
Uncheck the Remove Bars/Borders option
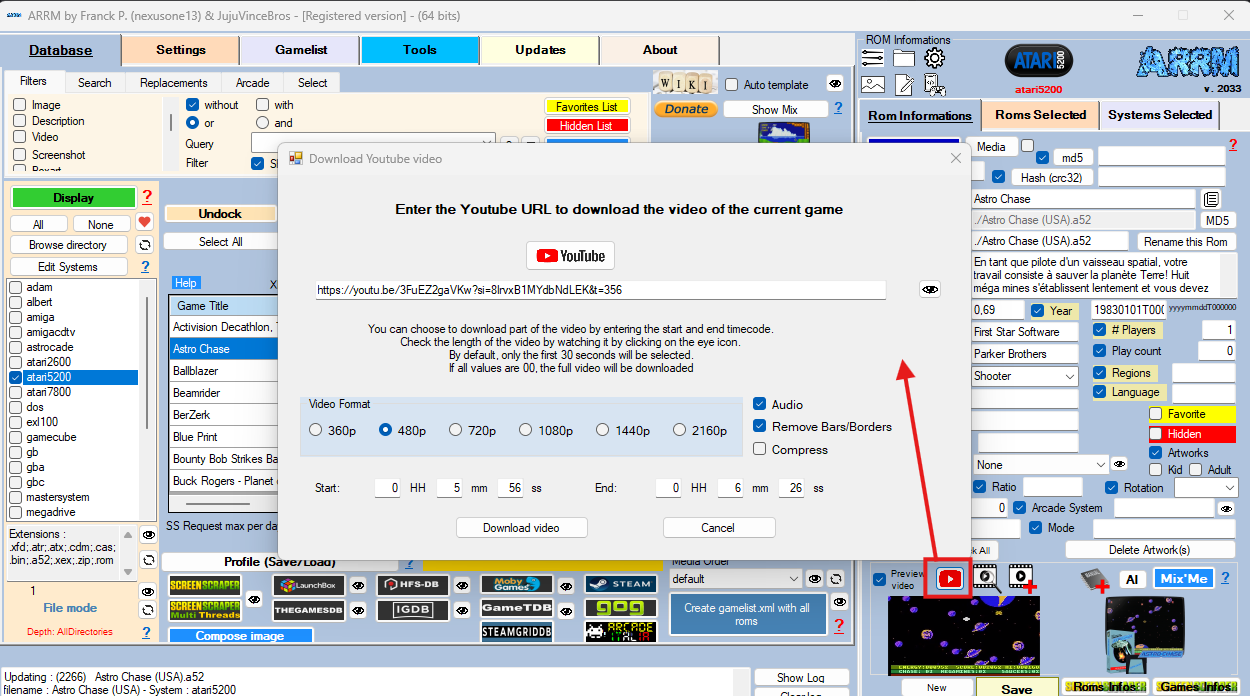pyautogui.click(x=760, y=427)
